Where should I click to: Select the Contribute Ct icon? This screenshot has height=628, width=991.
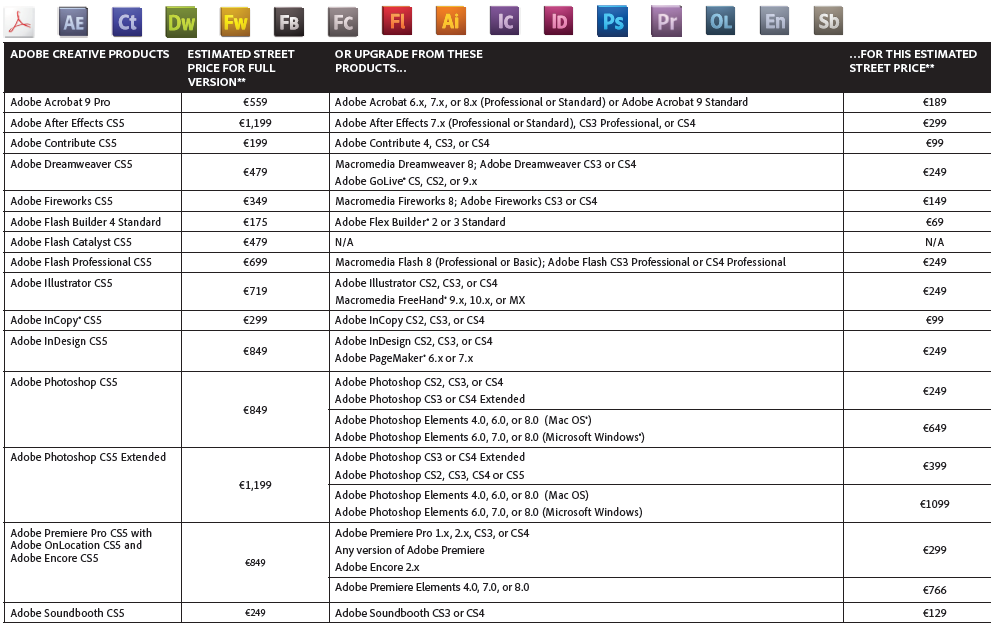127,22
